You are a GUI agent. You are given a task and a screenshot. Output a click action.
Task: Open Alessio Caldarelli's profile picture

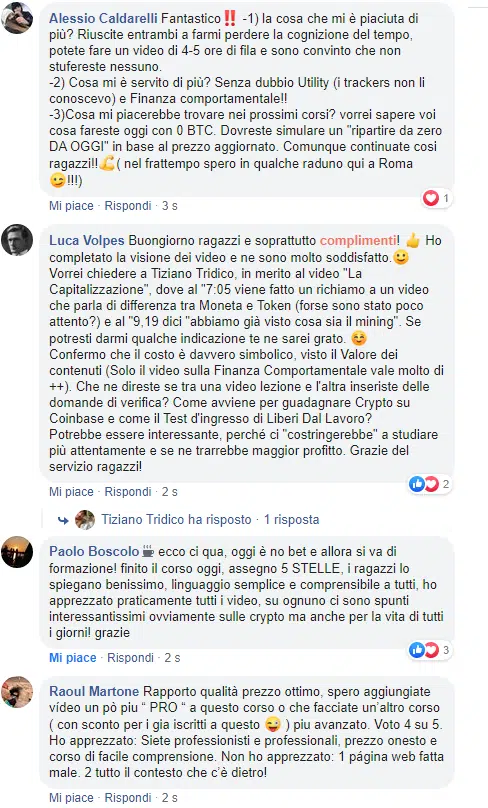pos(17,18)
